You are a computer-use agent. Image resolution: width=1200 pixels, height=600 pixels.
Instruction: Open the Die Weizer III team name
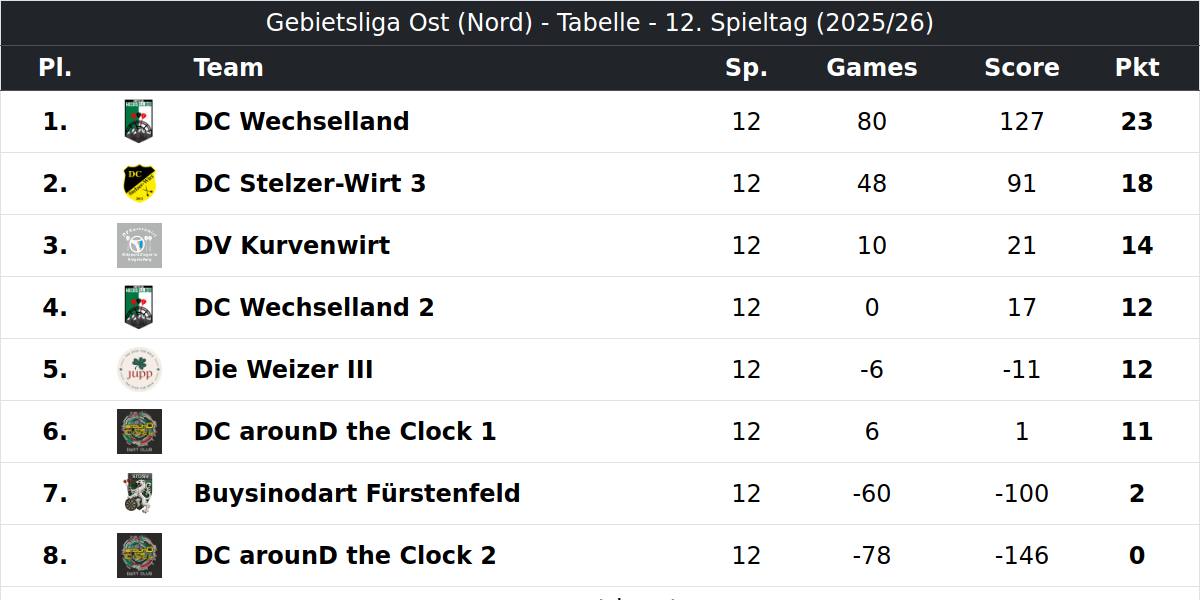click(284, 369)
